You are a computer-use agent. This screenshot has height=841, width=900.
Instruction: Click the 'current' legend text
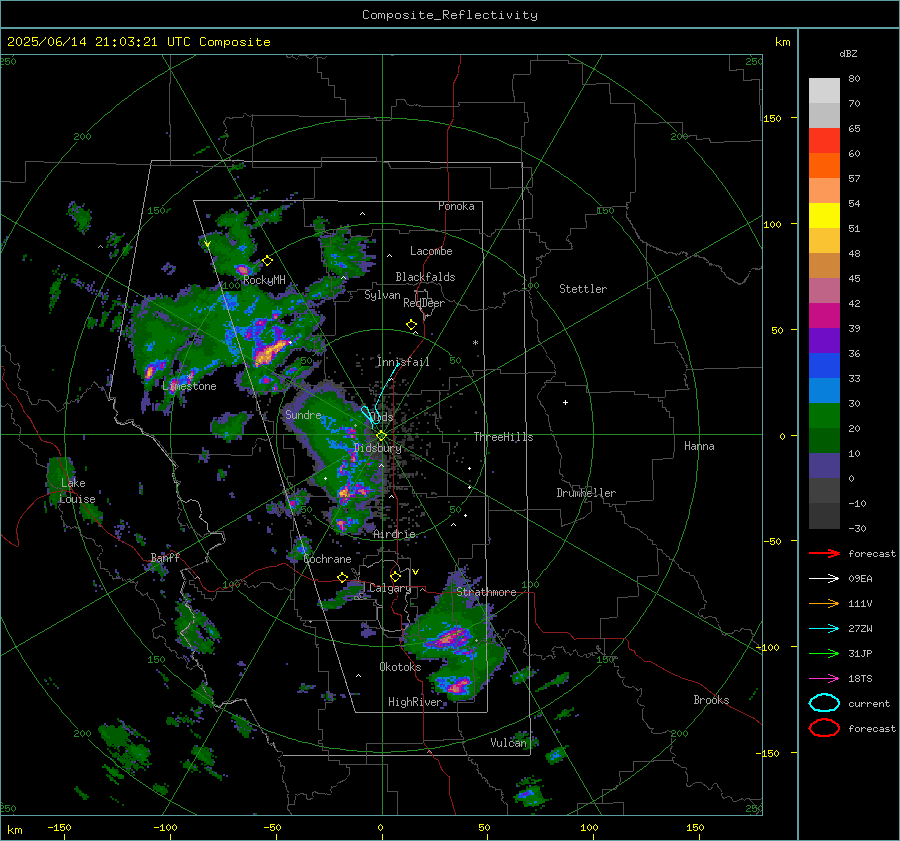pyautogui.click(x=869, y=703)
